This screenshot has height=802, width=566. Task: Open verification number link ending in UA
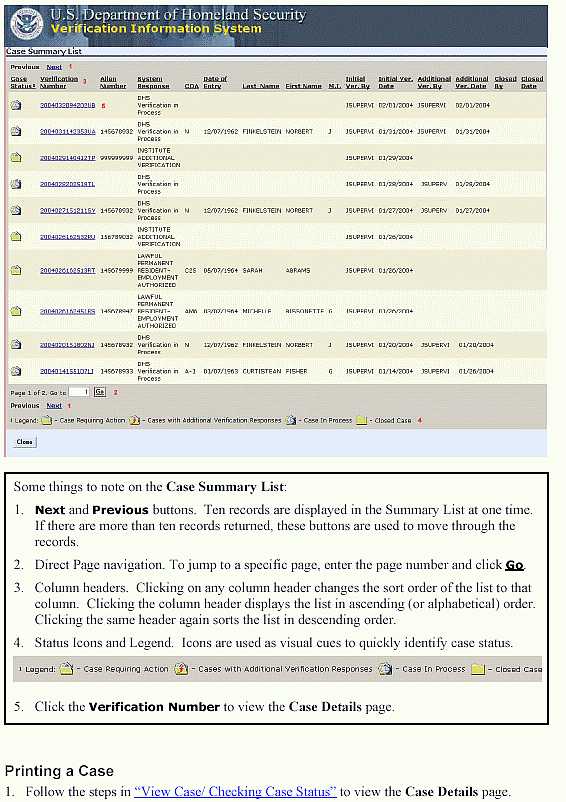point(67,131)
